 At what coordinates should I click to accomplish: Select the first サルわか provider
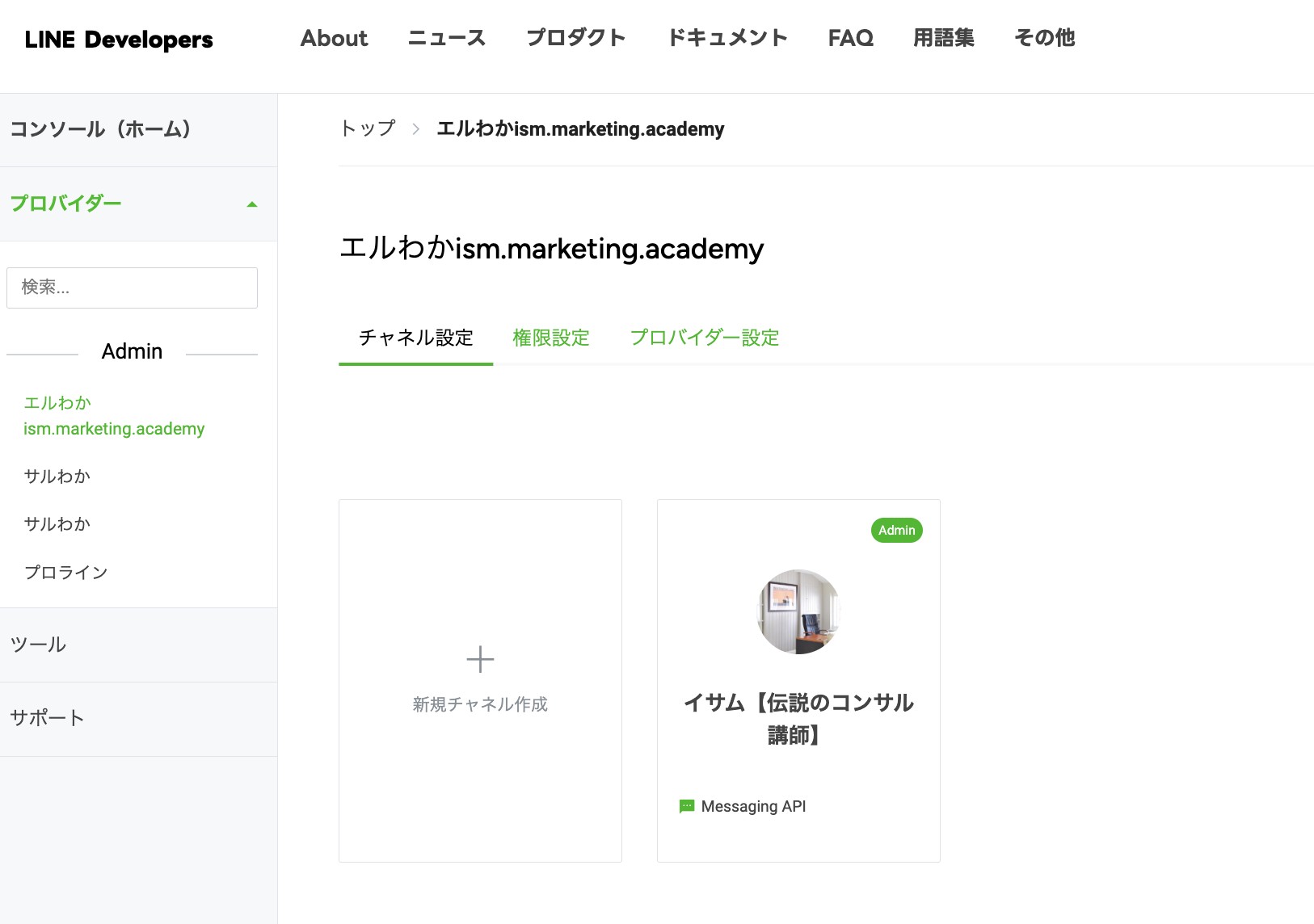[57, 477]
